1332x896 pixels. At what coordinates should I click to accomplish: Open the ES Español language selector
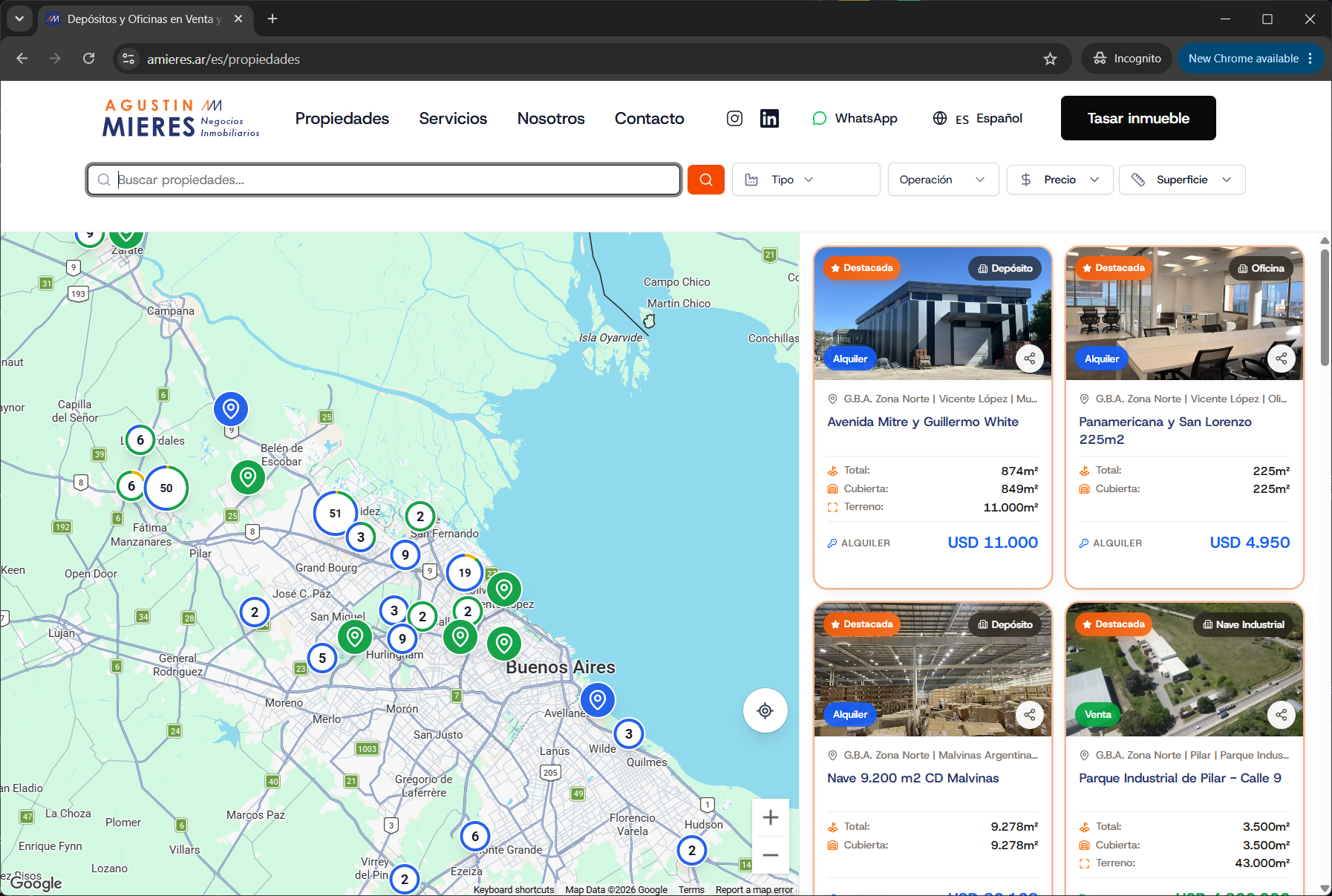[x=978, y=119]
